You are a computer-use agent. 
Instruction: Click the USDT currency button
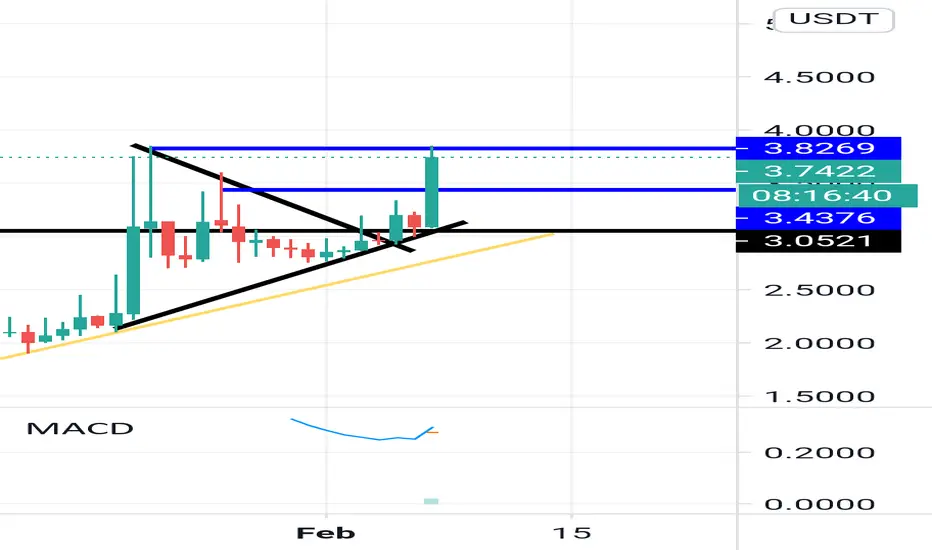[x=835, y=20]
